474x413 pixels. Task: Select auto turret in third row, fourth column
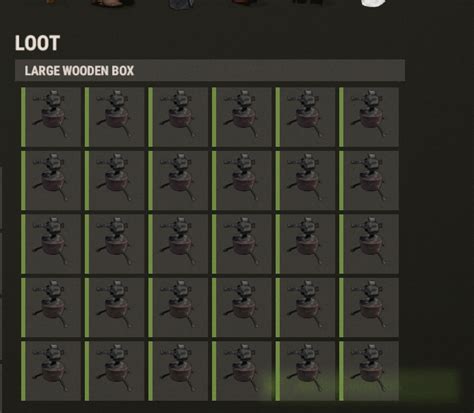[x=242, y=244]
